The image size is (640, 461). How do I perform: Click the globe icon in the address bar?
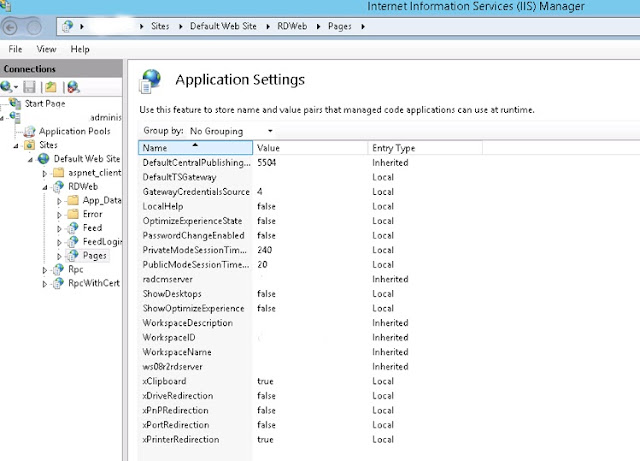(67, 27)
